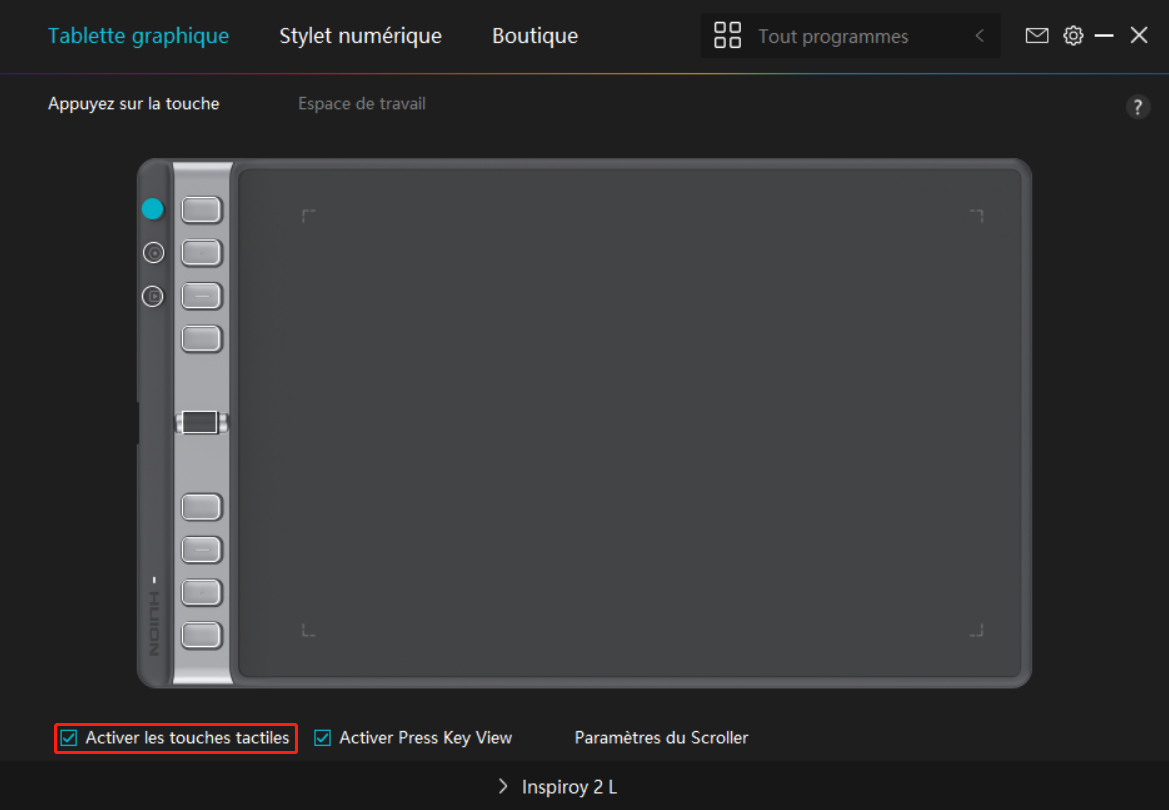This screenshot has width=1169, height=810.
Task: Click the cyan touch key circle on tablet
Action: [152, 209]
